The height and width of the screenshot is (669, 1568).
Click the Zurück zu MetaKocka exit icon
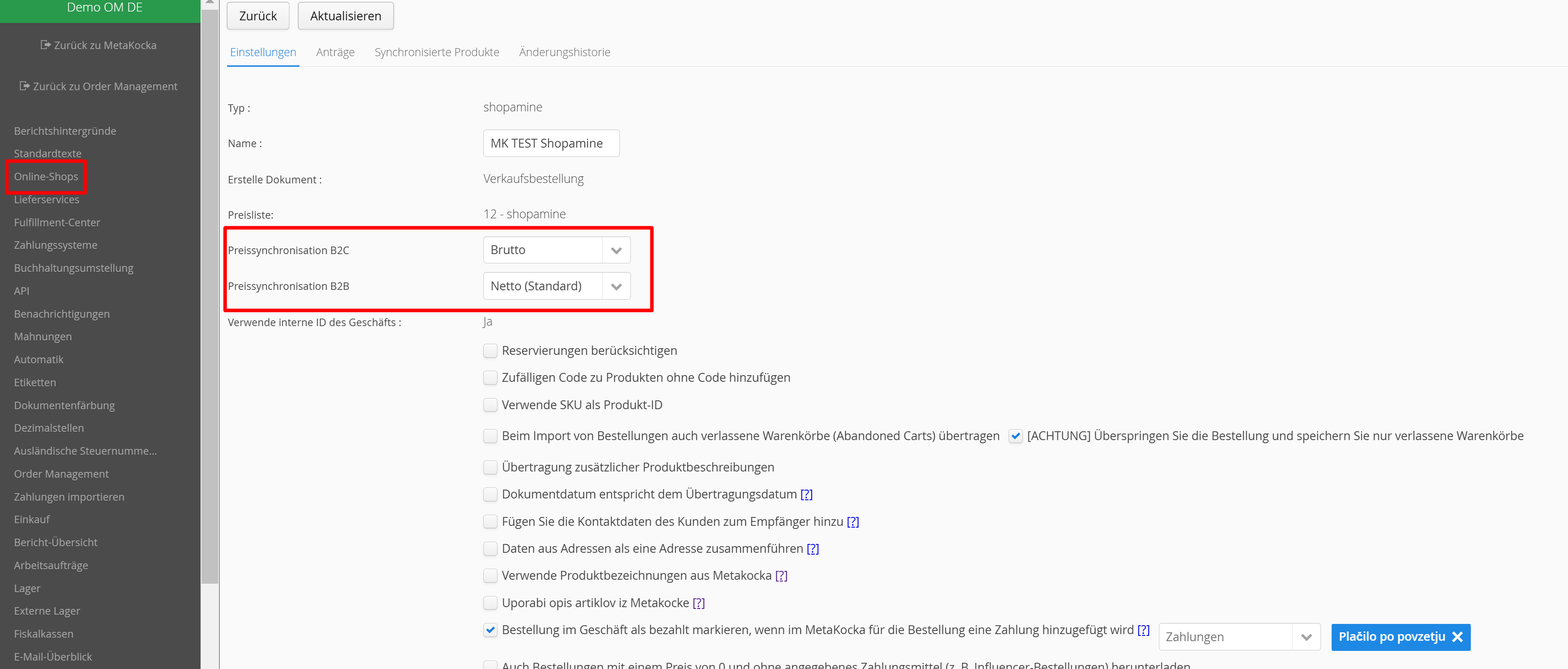pyautogui.click(x=46, y=45)
